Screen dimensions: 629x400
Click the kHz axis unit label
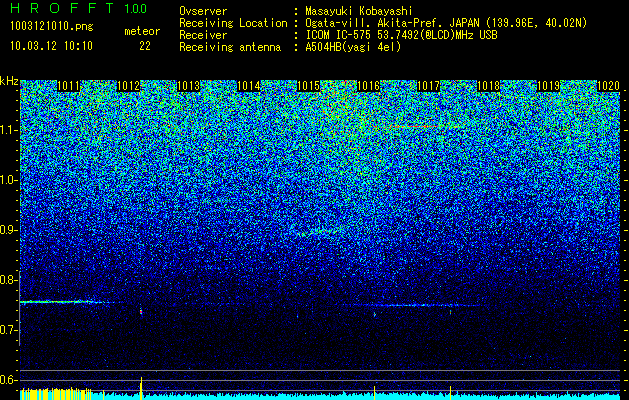(x=9, y=81)
